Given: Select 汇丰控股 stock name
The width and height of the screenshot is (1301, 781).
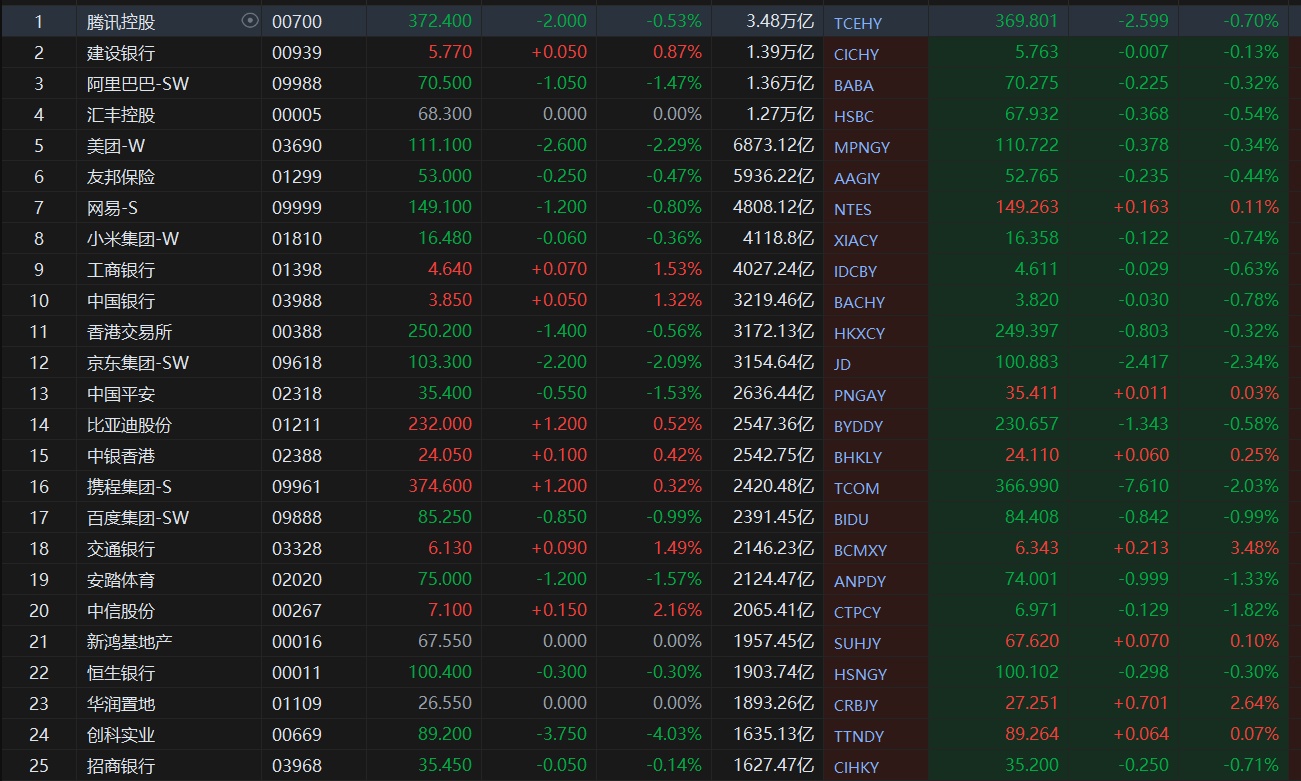Looking at the screenshot, I should tap(121, 115).
